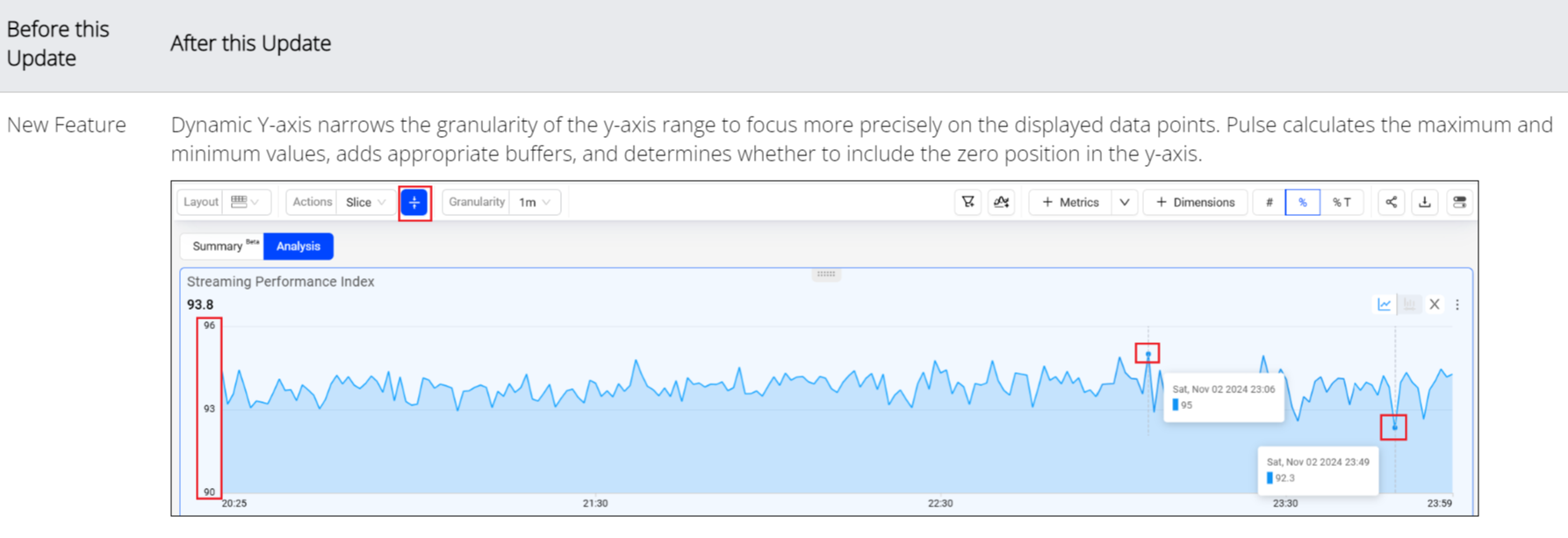Screen dimensions: 1568x538
Task: Open the Granularity 1m dropdown
Action: [535, 202]
